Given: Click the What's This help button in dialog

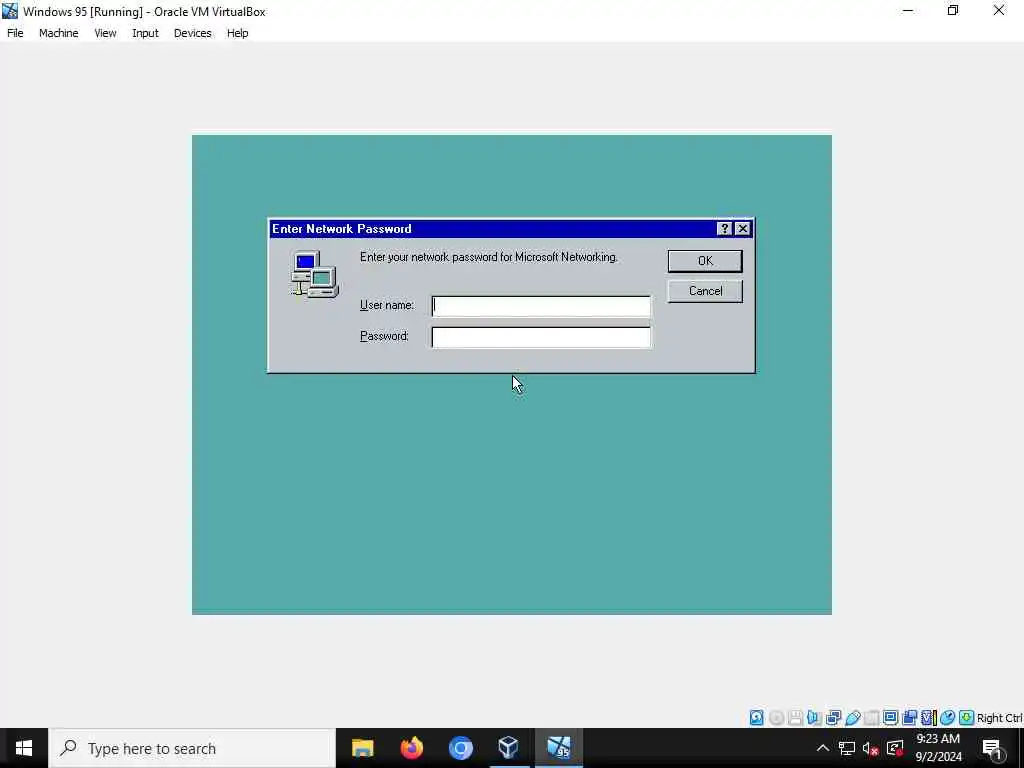Looking at the screenshot, I should coord(724,229).
